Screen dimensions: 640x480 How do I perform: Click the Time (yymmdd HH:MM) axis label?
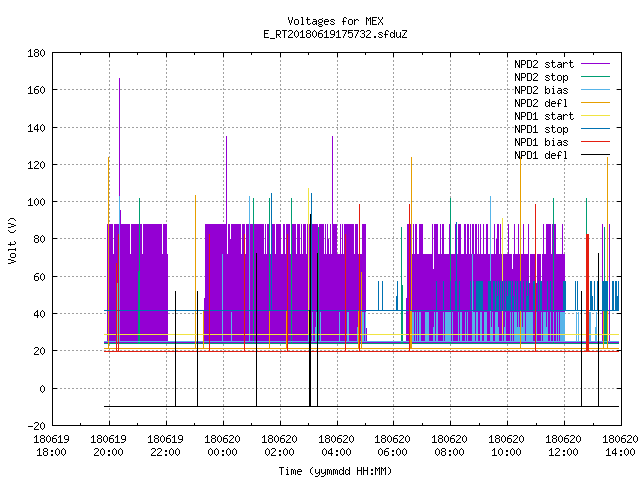pyautogui.click(x=335, y=471)
